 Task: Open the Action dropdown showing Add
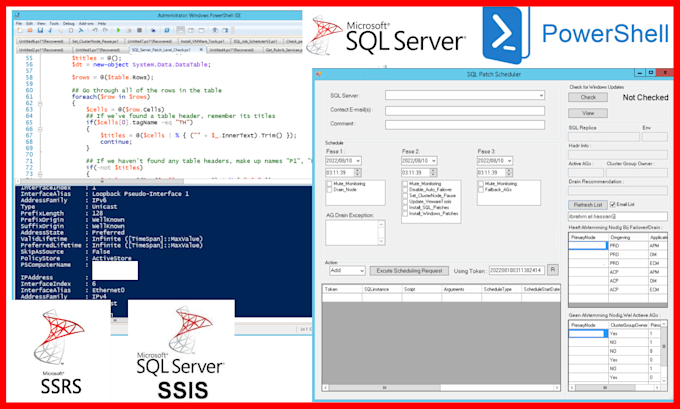coord(362,271)
